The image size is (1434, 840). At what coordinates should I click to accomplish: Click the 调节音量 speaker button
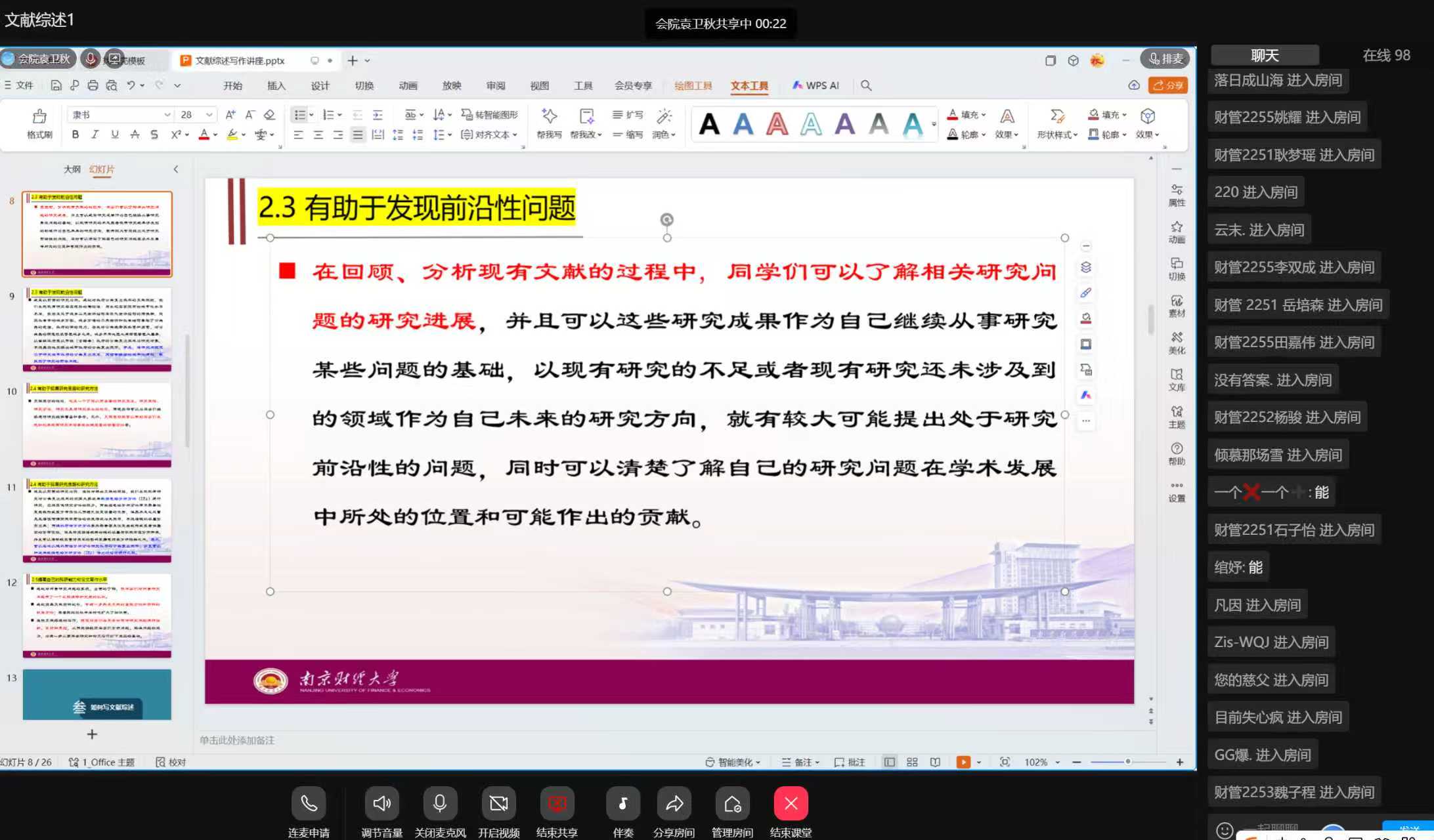[381, 804]
